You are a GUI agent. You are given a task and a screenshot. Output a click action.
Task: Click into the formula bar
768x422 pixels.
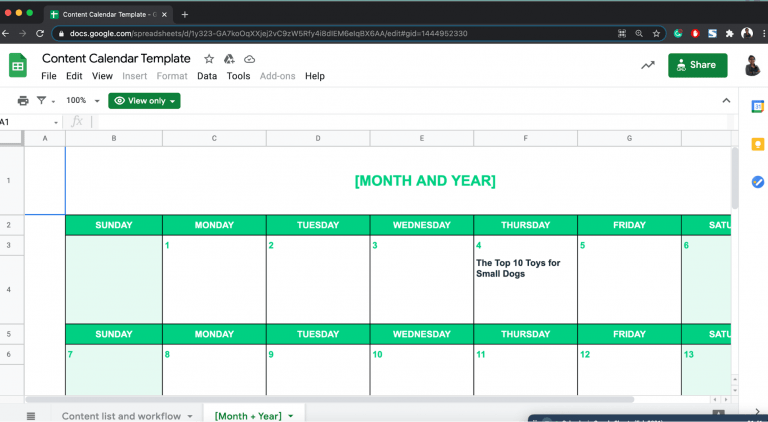(414, 122)
